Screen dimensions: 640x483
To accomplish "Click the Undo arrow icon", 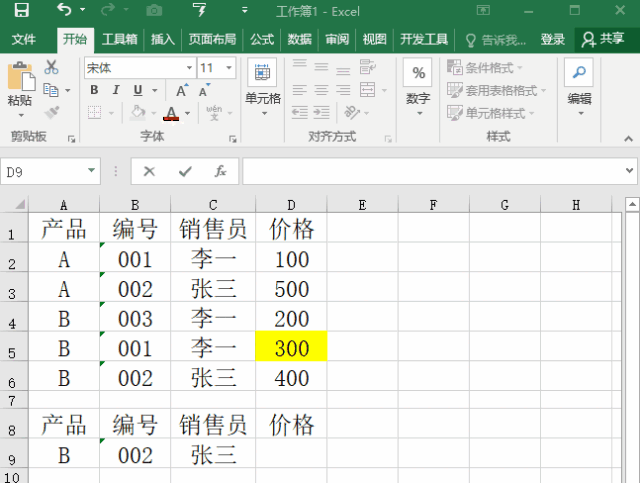I will [64, 10].
